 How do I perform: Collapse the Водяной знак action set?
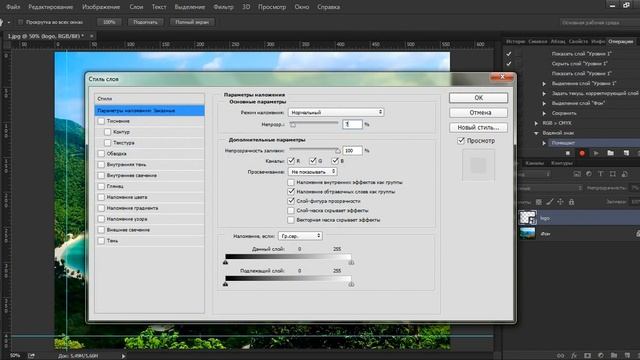(536, 133)
